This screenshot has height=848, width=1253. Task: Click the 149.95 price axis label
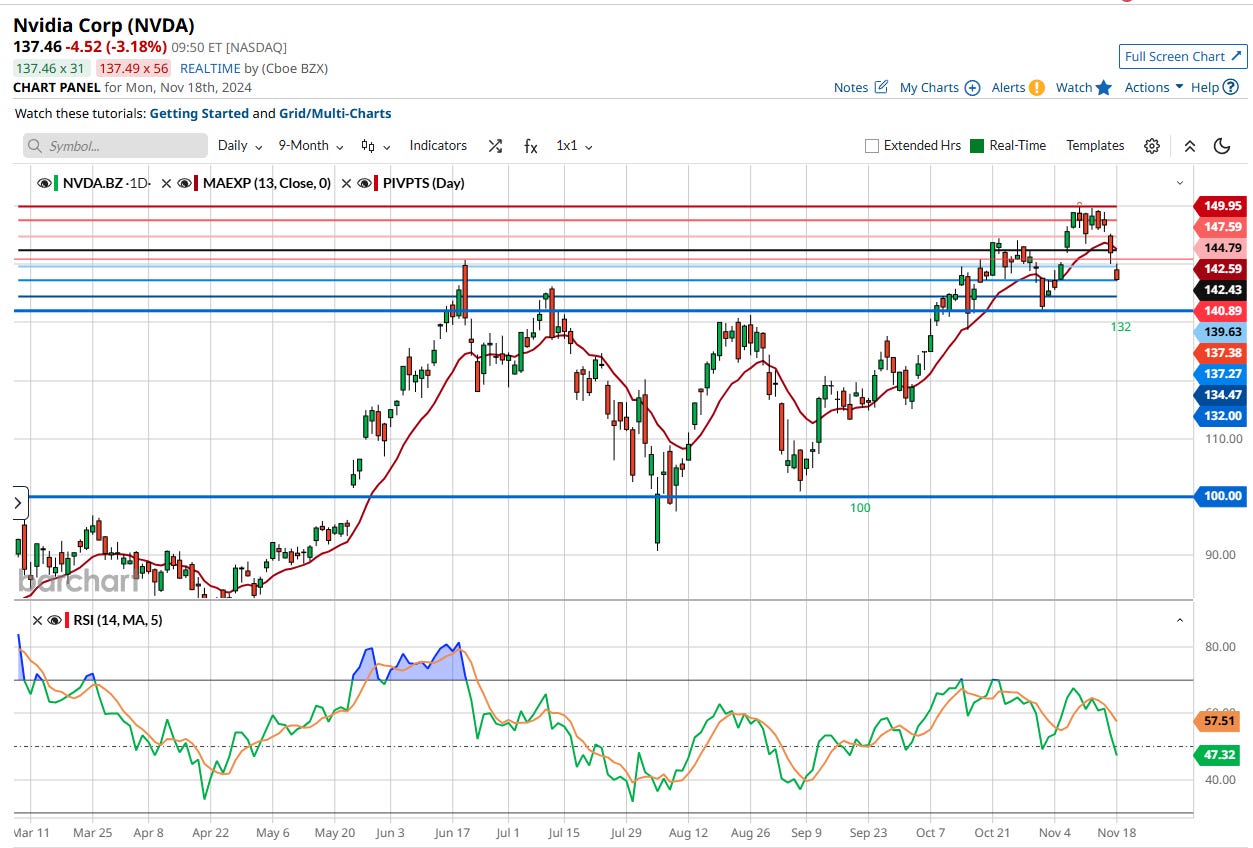pos(1220,206)
